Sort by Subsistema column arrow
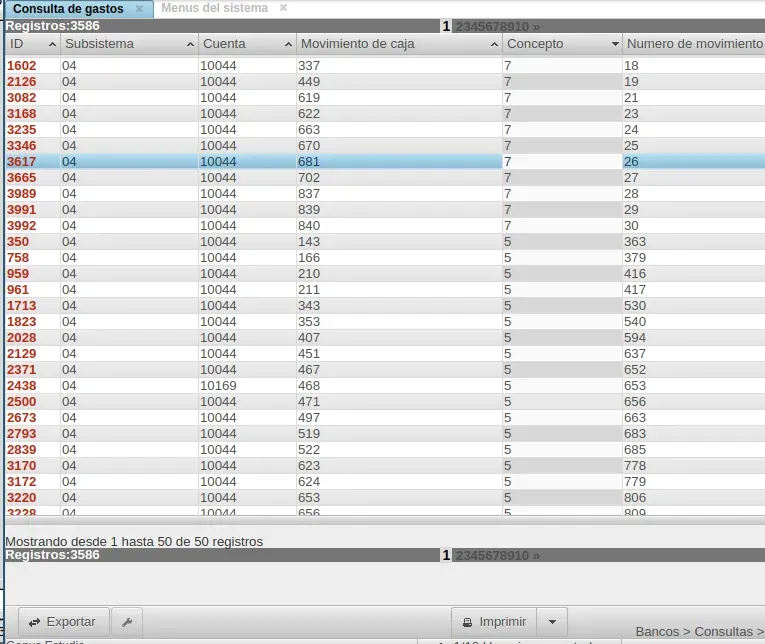Screen dimensions: 765x644 point(190,45)
